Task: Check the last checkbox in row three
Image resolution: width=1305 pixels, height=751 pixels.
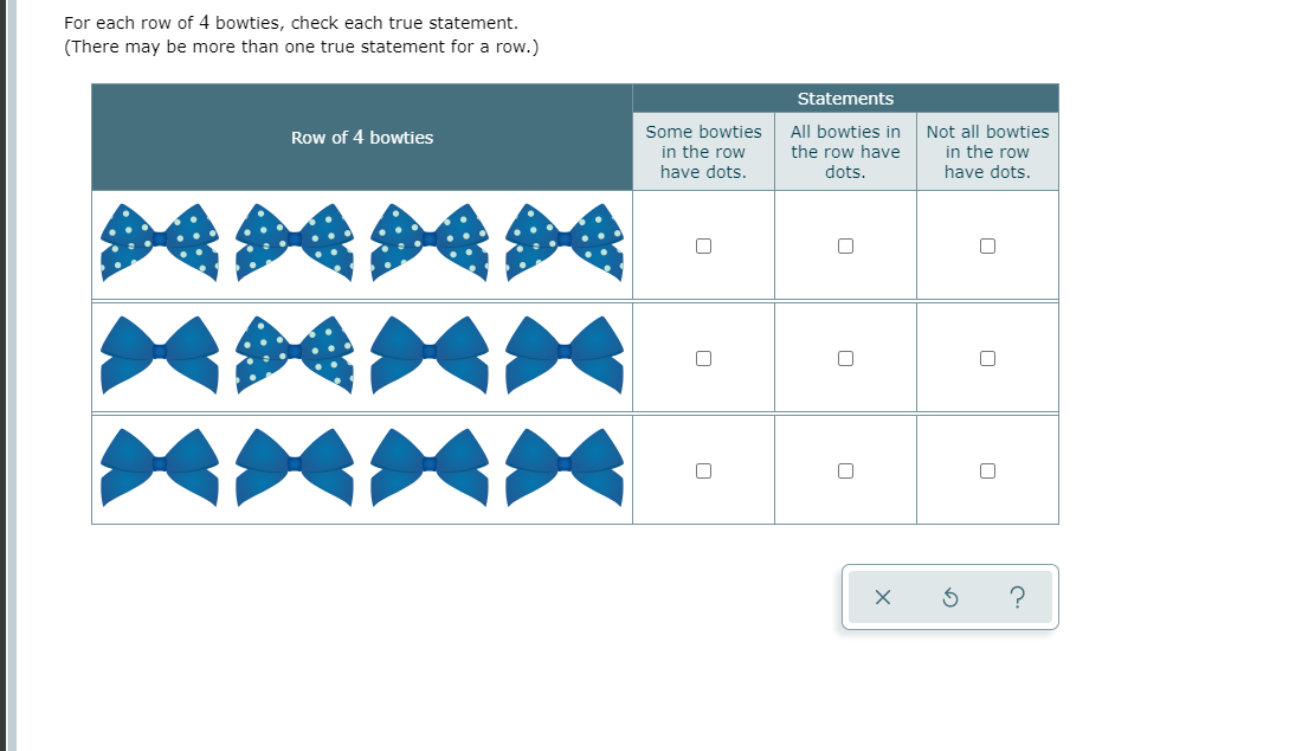Action: coord(987,468)
